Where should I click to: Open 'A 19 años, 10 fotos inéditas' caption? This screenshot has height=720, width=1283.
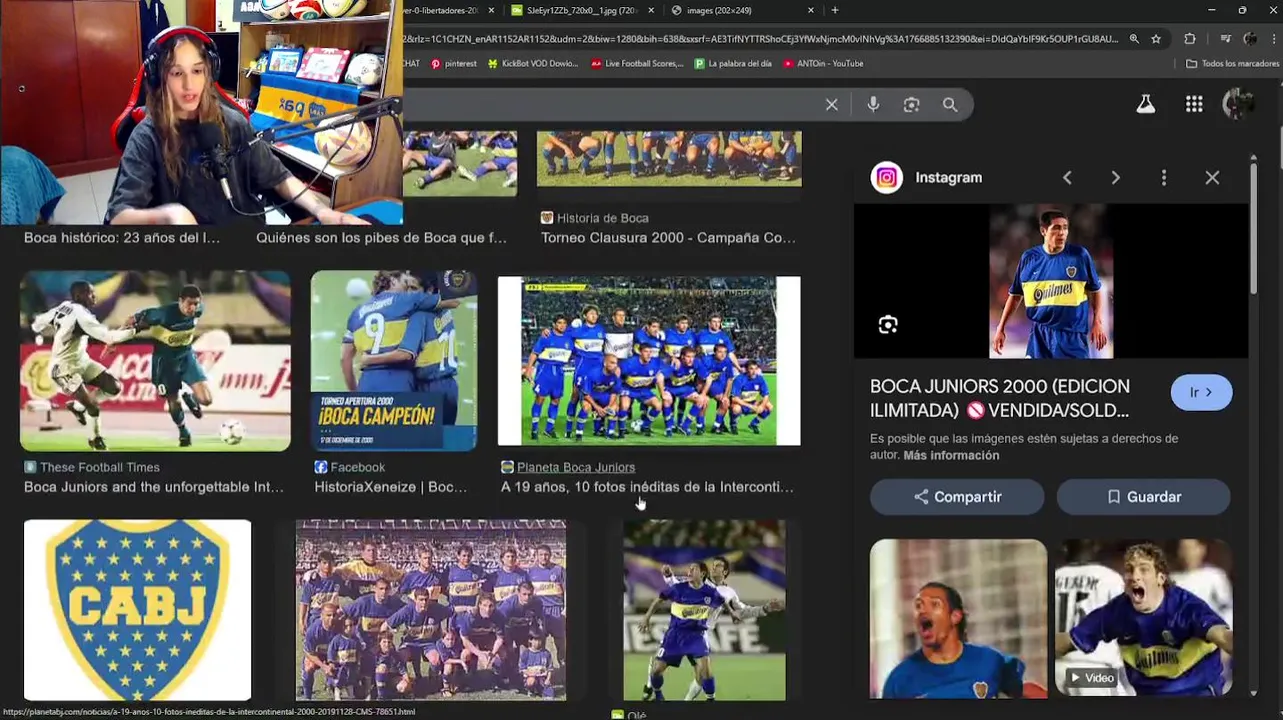[647, 487]
